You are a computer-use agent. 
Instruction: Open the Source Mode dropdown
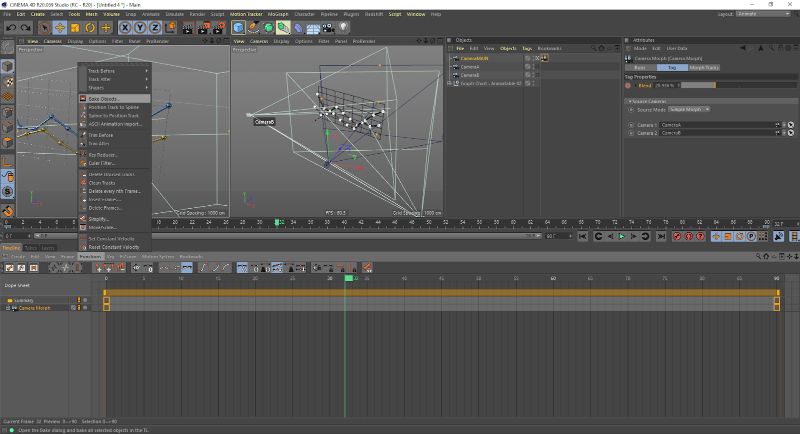pos(689,108)
